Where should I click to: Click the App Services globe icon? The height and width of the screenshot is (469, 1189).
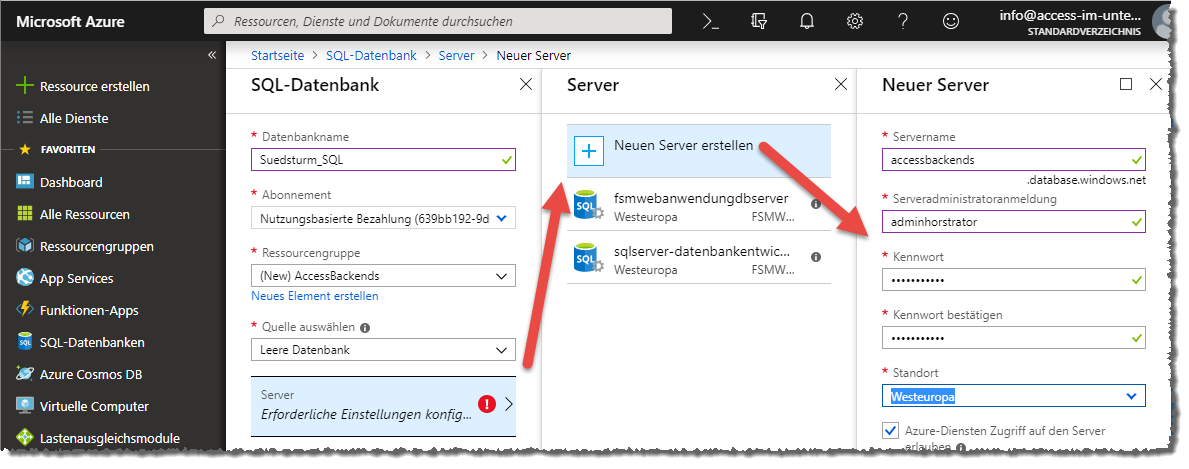tap(25, 278)
